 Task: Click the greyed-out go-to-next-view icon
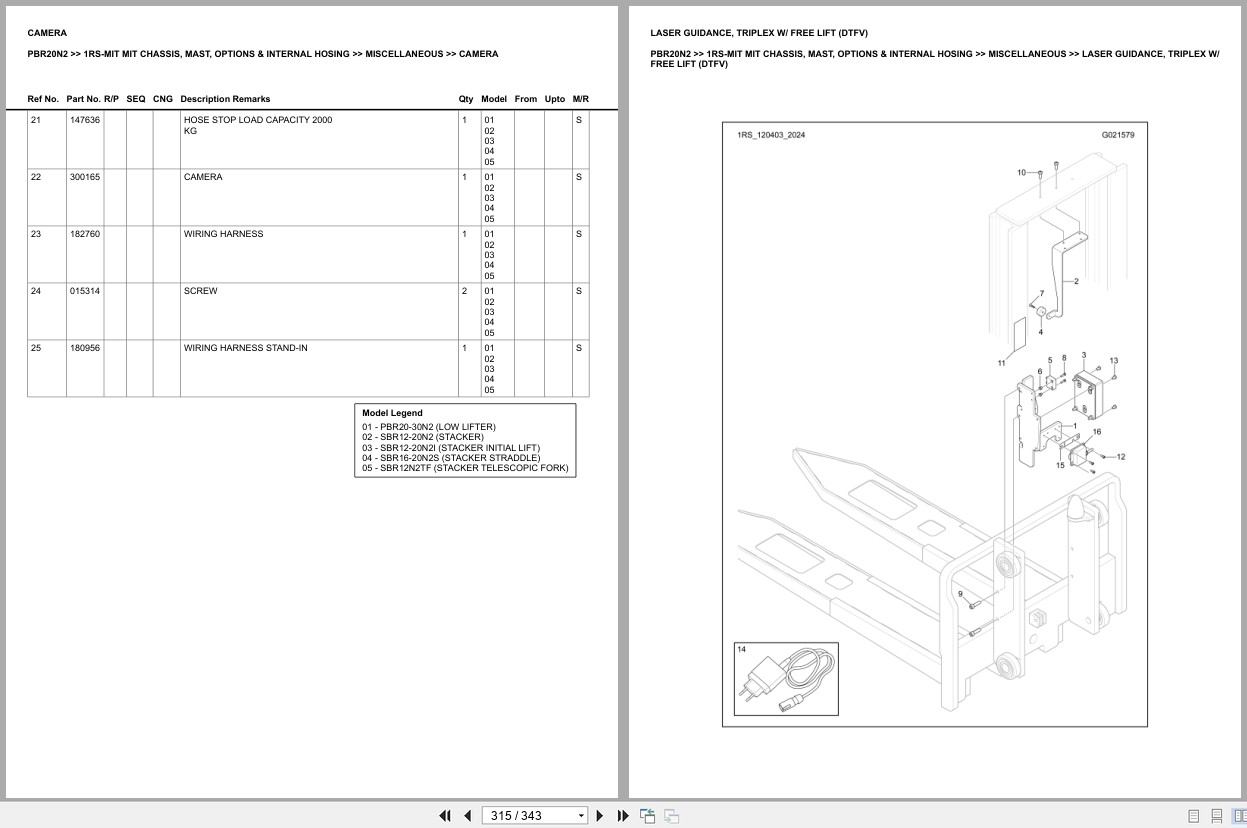pyautogui.click(x=672, y=816)
